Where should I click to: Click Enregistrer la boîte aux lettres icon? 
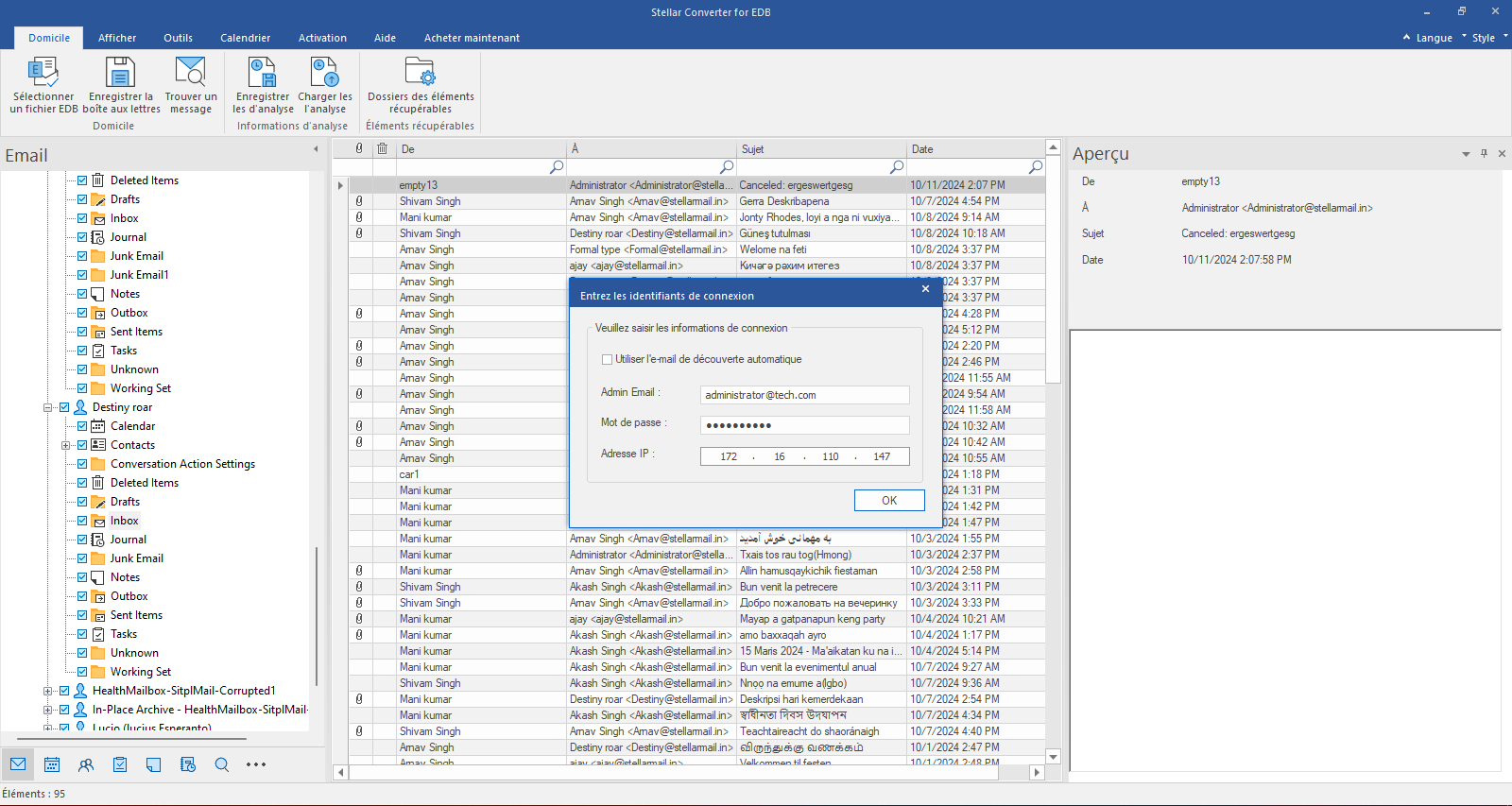click(x=121, y=73)
